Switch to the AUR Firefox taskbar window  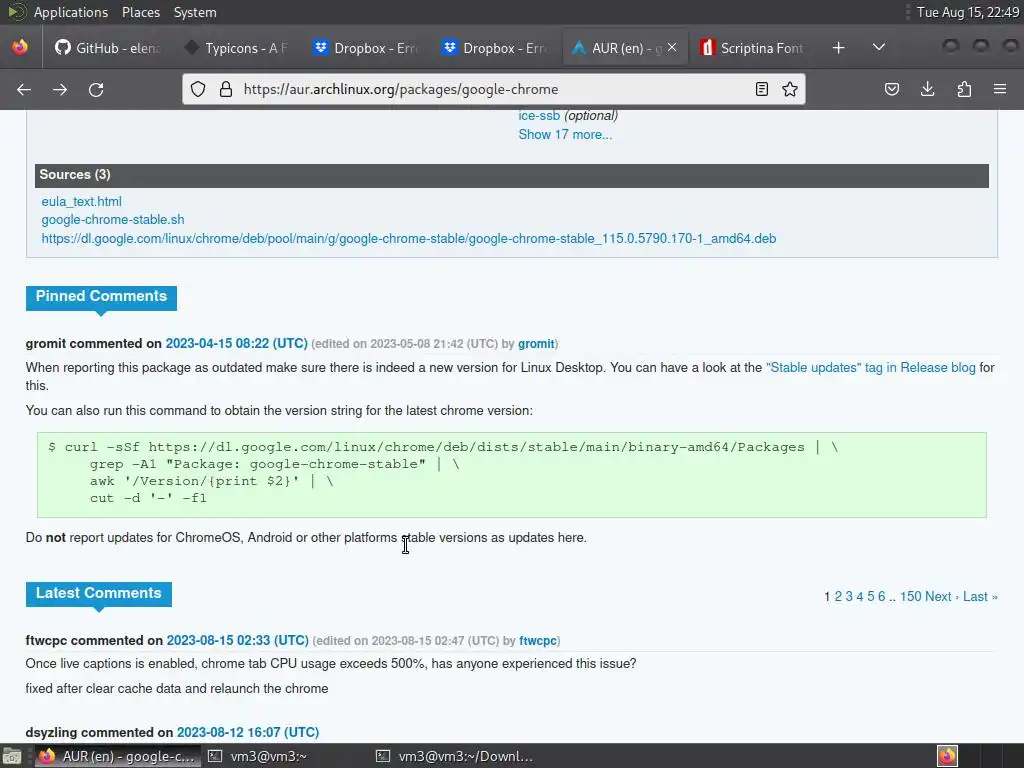(x=116, y=756)
